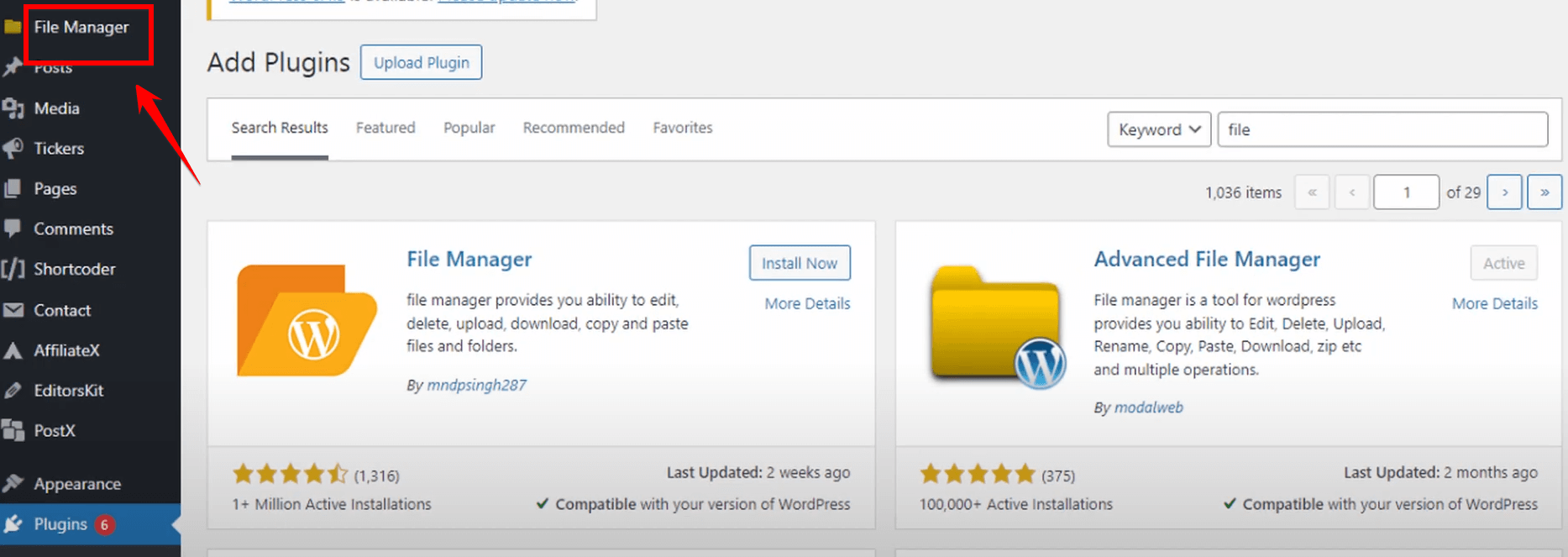Open author mndpsingh287 link
The height and width of the screenshot is (557, 1568).
[476, 385]
